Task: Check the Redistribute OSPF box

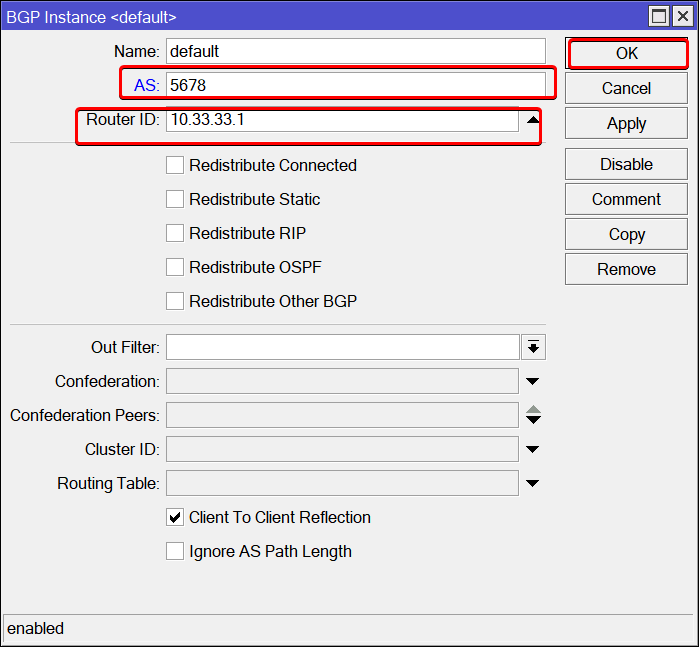Action: (175, 267)
